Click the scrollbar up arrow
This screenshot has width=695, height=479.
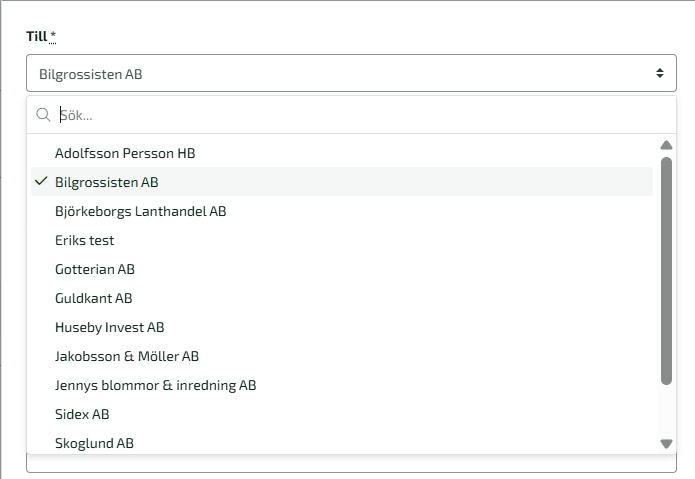coord(667,145)
